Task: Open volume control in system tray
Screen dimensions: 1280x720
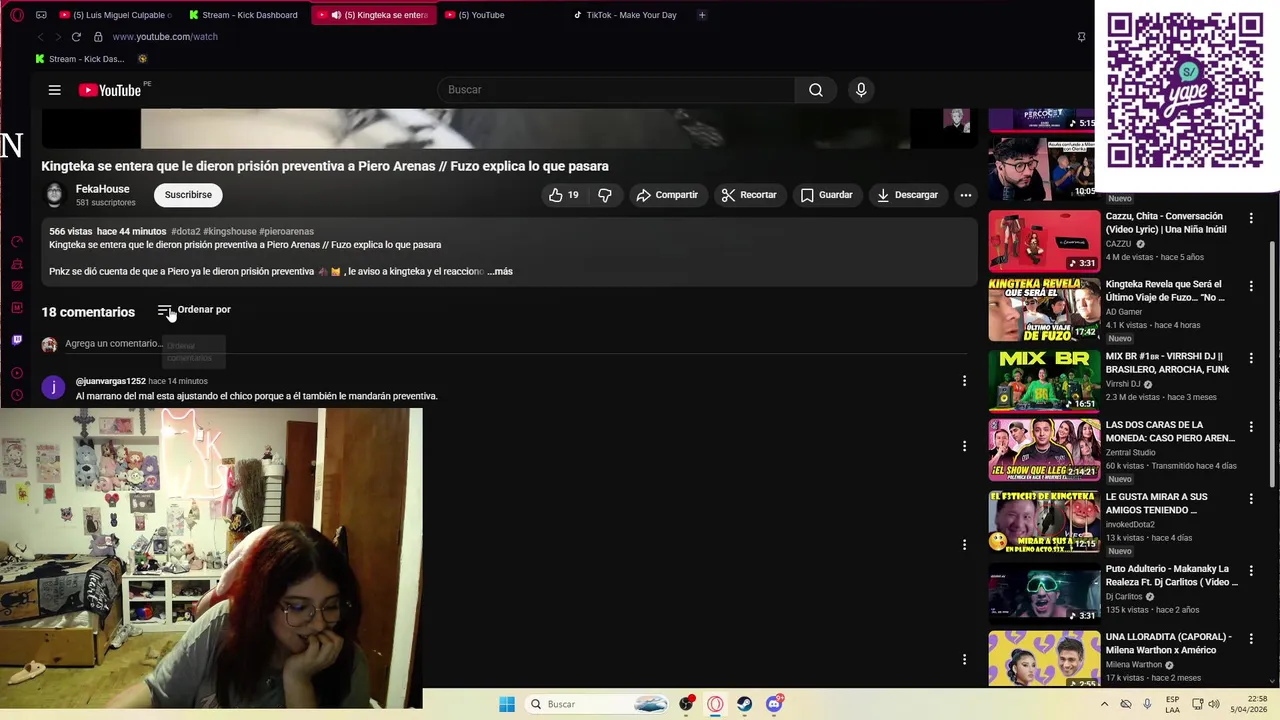Action: [x=1214, y=704]
